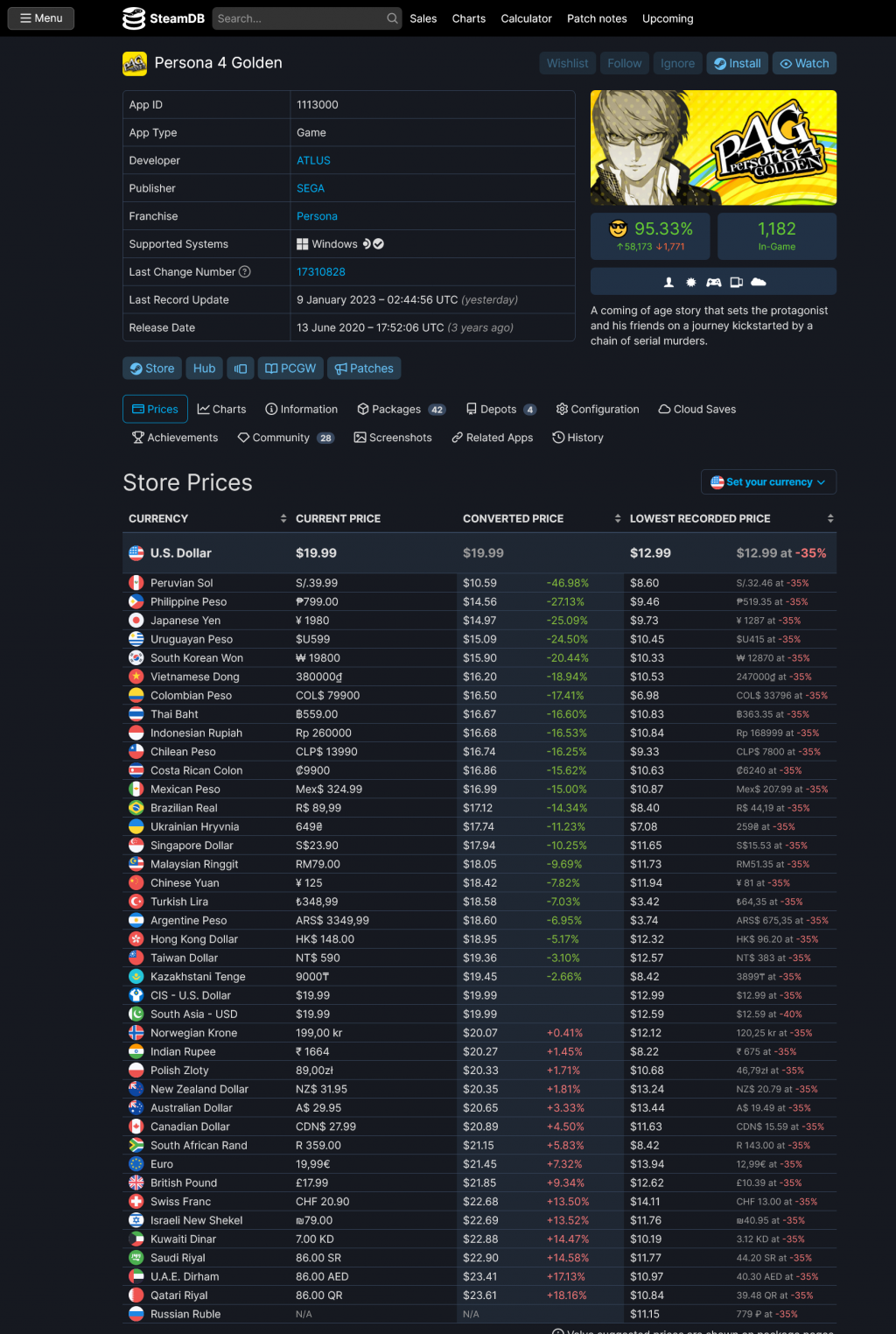The image size is (896, 1334).
Task: Click the Japanese Yen flag icon
Action: coord(136,621)
